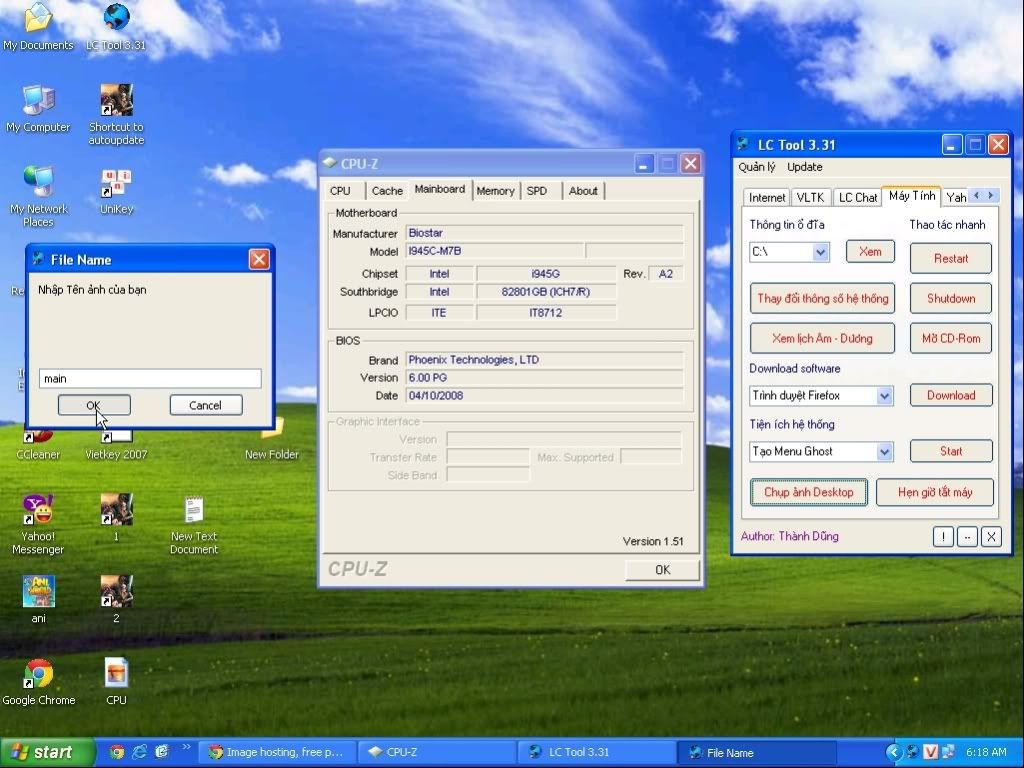
Task: Switch to Internet tab in LC Tool
Action: coord(767,197)
